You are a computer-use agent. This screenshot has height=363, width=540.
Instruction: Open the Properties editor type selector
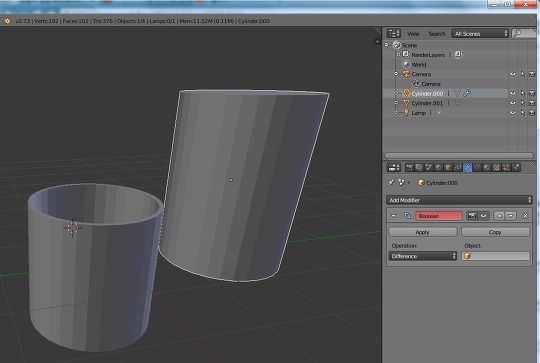point(394,168)
